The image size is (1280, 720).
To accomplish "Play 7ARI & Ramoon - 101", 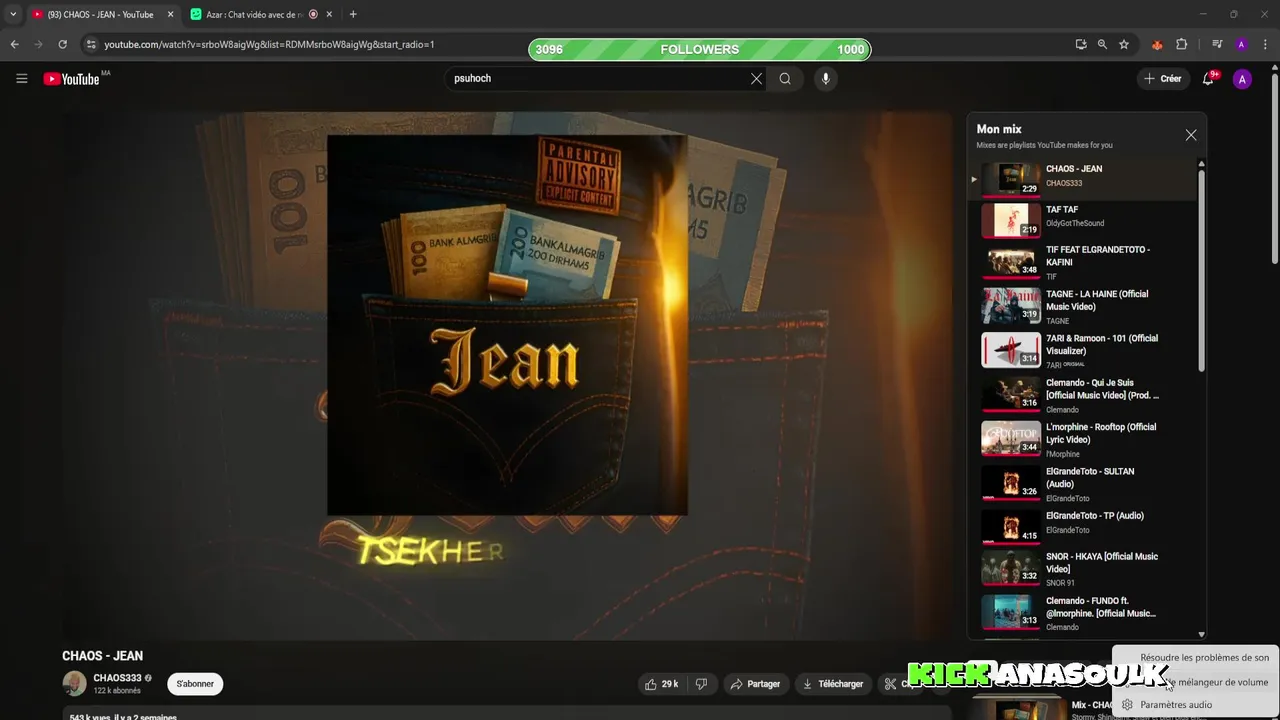I will click(x=1084, y=351).
